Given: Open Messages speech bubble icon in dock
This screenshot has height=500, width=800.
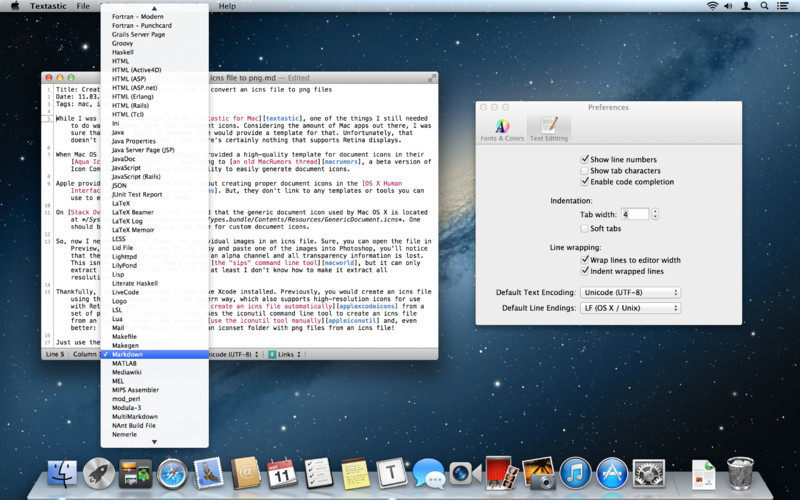Looking at the screenshot, I should click(x=429, y=473).
